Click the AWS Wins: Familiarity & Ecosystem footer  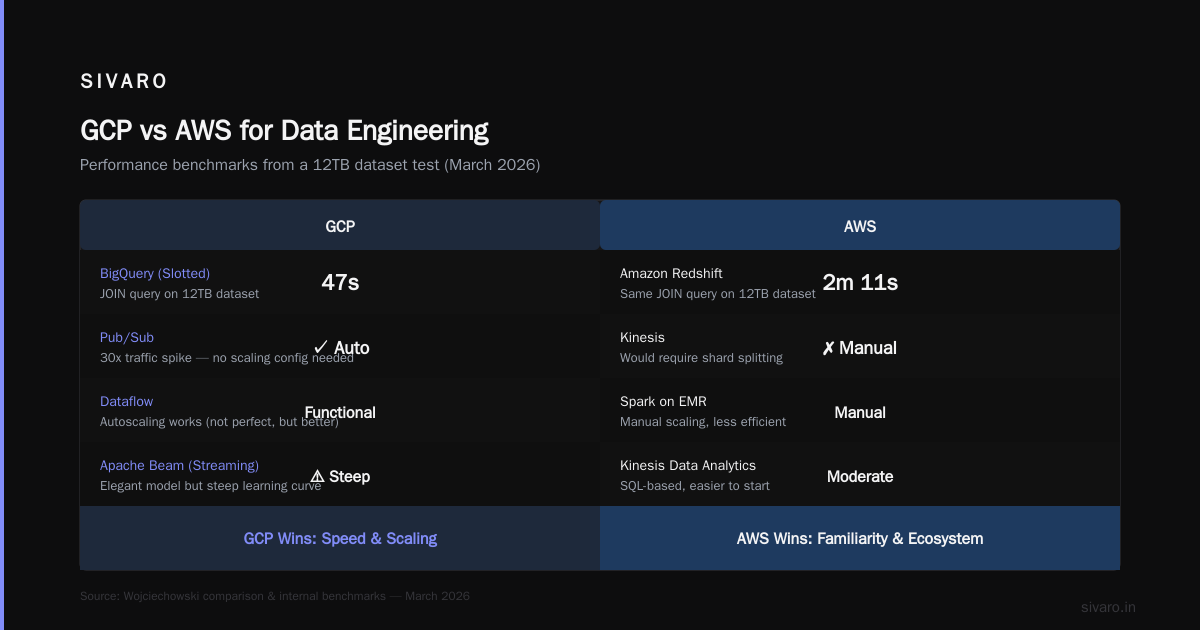860,538
